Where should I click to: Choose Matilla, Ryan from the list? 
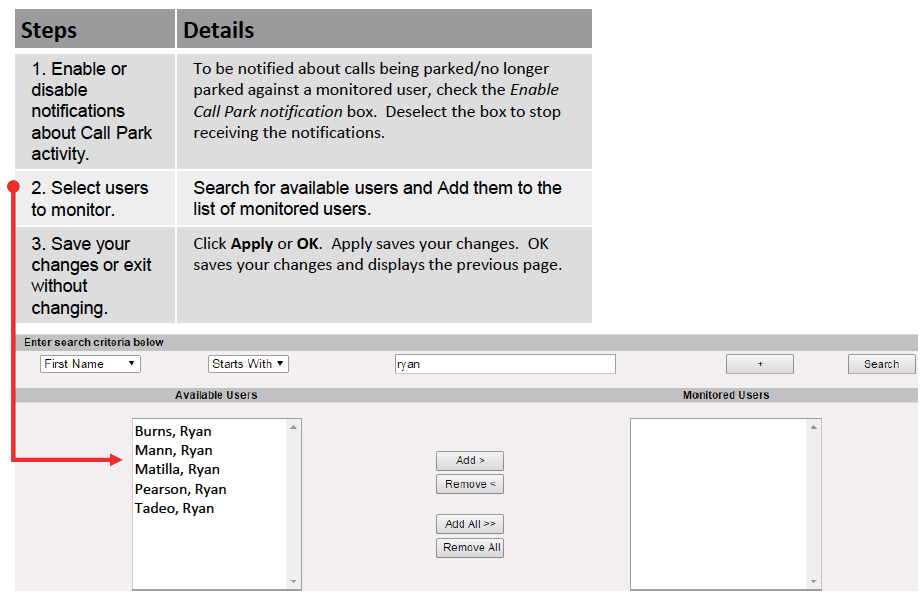[x=177, y=470]
